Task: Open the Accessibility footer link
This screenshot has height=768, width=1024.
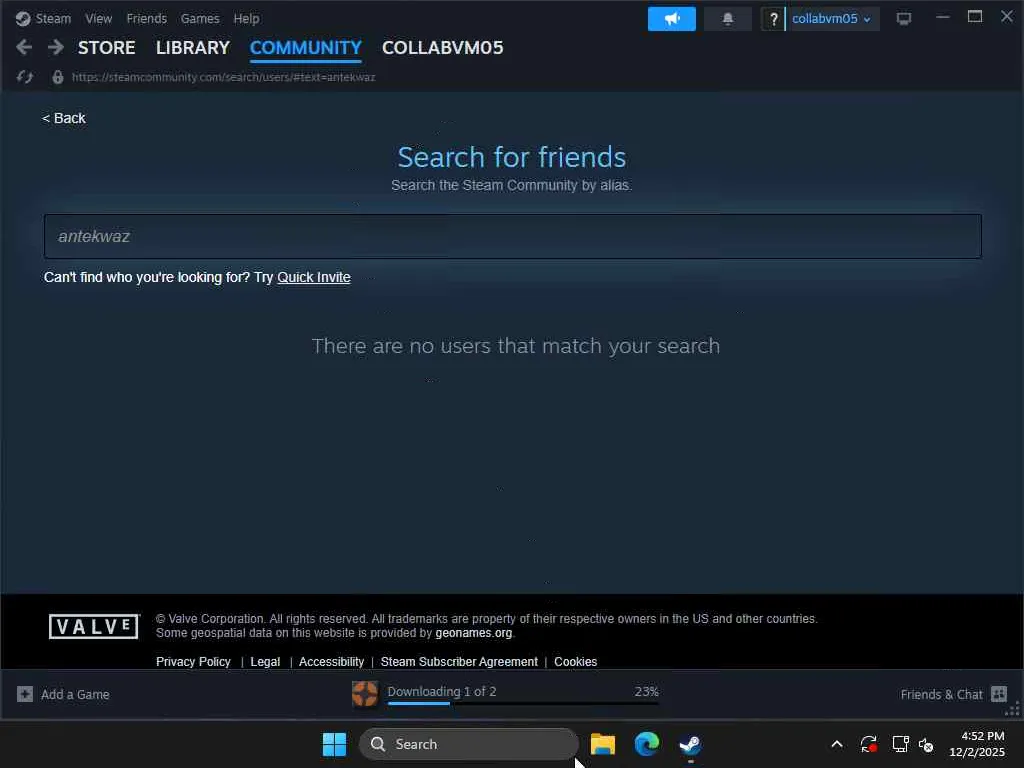Action: tap(332, 662)
